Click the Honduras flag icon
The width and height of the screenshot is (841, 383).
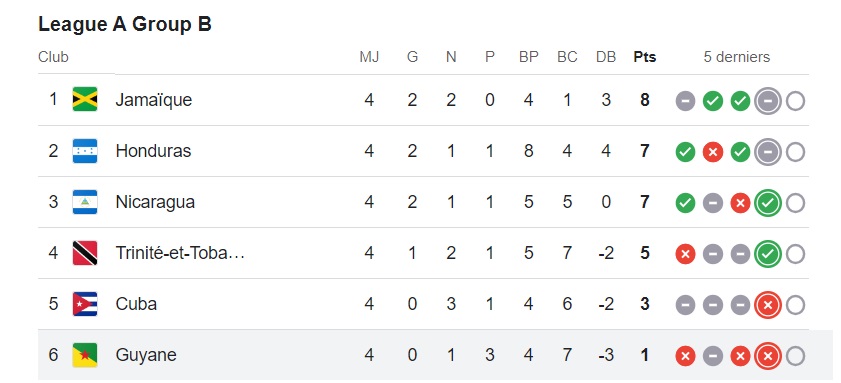point(85,151)
